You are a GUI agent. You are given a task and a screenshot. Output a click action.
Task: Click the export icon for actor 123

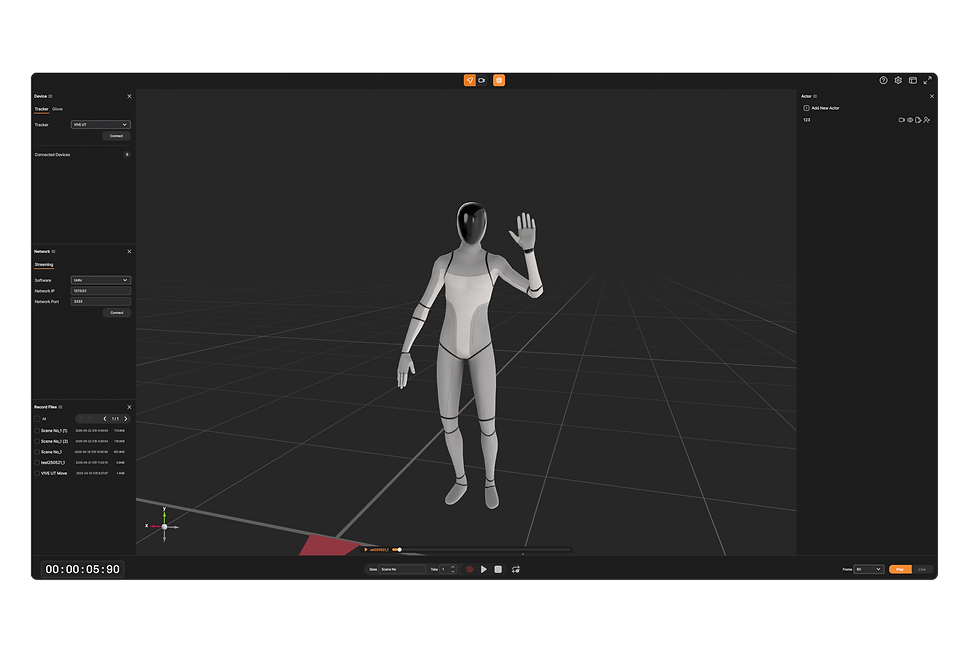pos(918,120)
